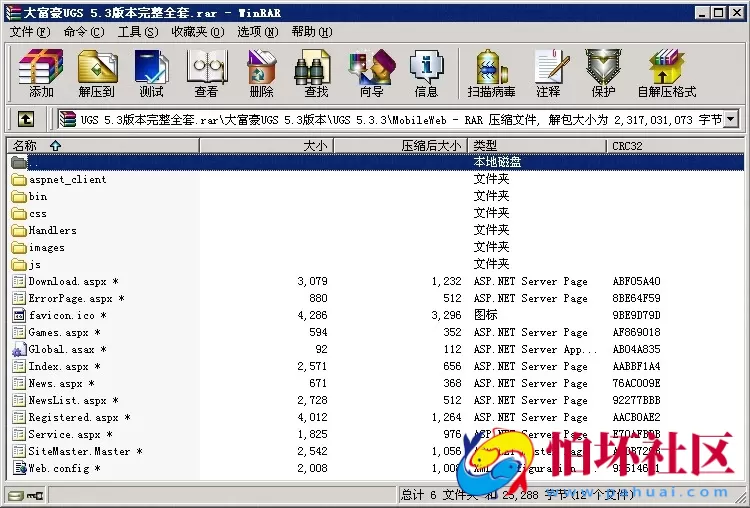Open the Favorites (收藏夹) menu
The height and width of the screenshot is (508, 750).
coord(198,32)
